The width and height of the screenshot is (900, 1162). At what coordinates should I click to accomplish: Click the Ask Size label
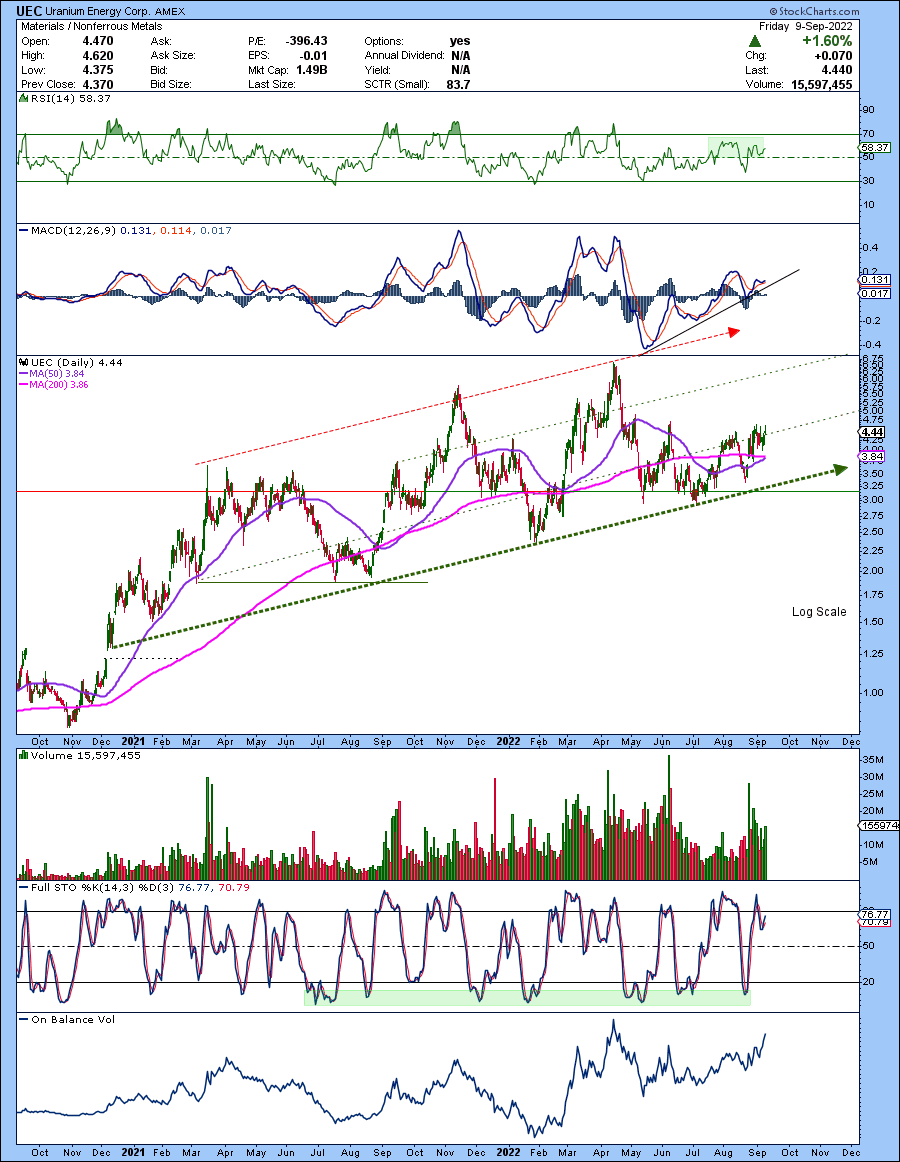pyautogui.click(x=173, y=56)
